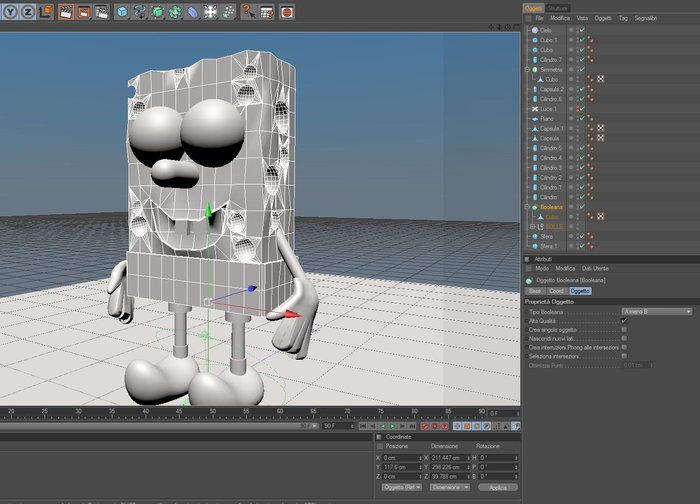This screenshot has width=700, height=504.
Task: Click the Applica button
Action: [498, 487]
